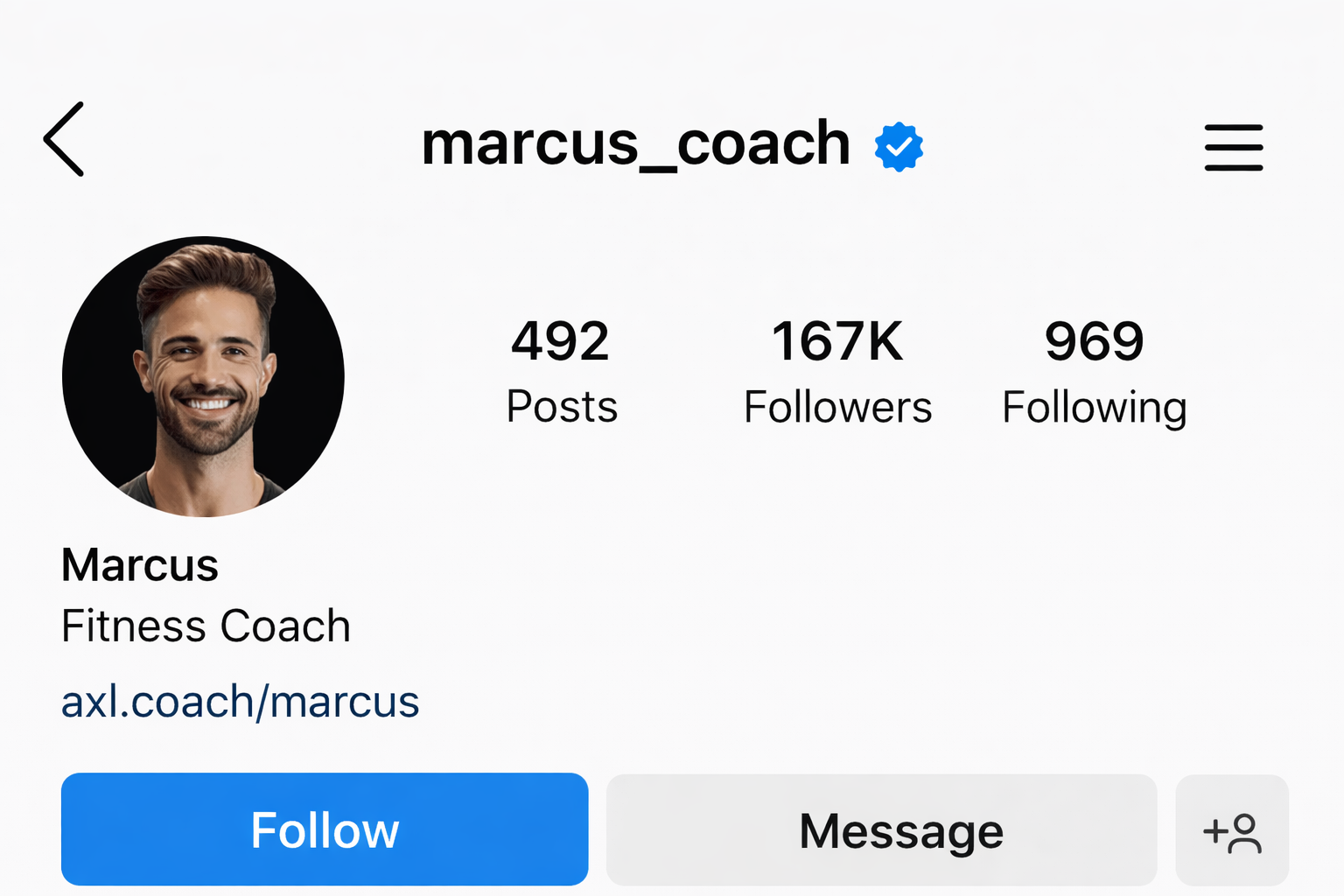This screenshot has width=1344, height=896.
Task: Click the 969 following number
Action: (x=1094, y=341)
